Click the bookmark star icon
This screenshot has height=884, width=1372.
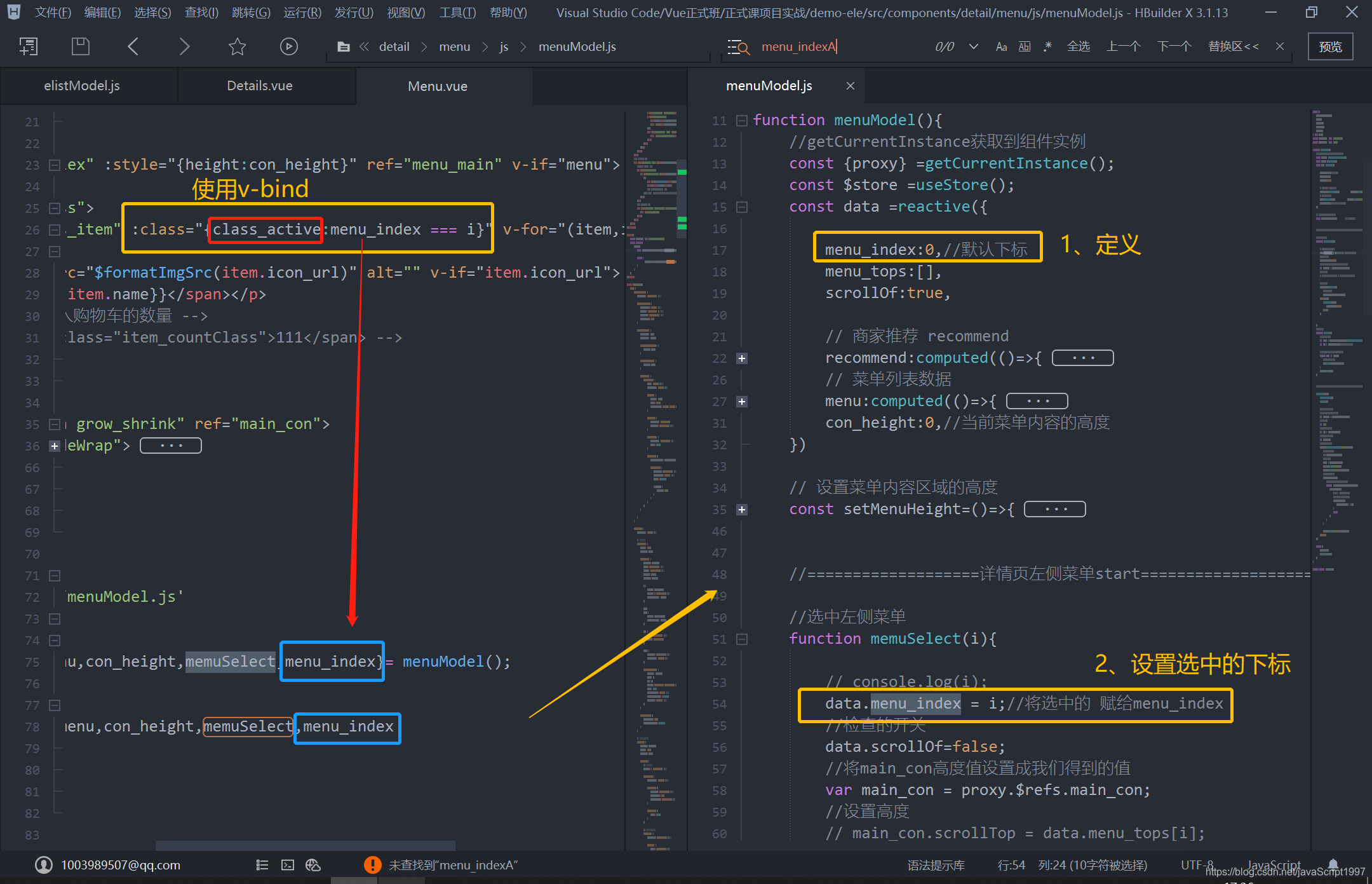click(237, 46)
